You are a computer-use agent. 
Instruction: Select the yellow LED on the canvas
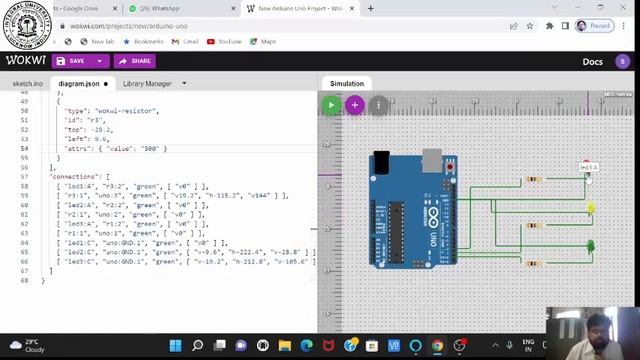(x=591, y=209)
